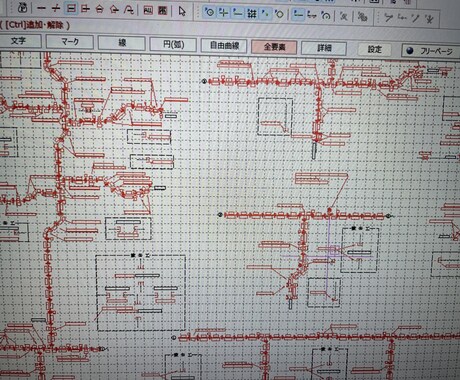Toggle the green dots point snap icon

pyautogui.click(x=265, y=14)
